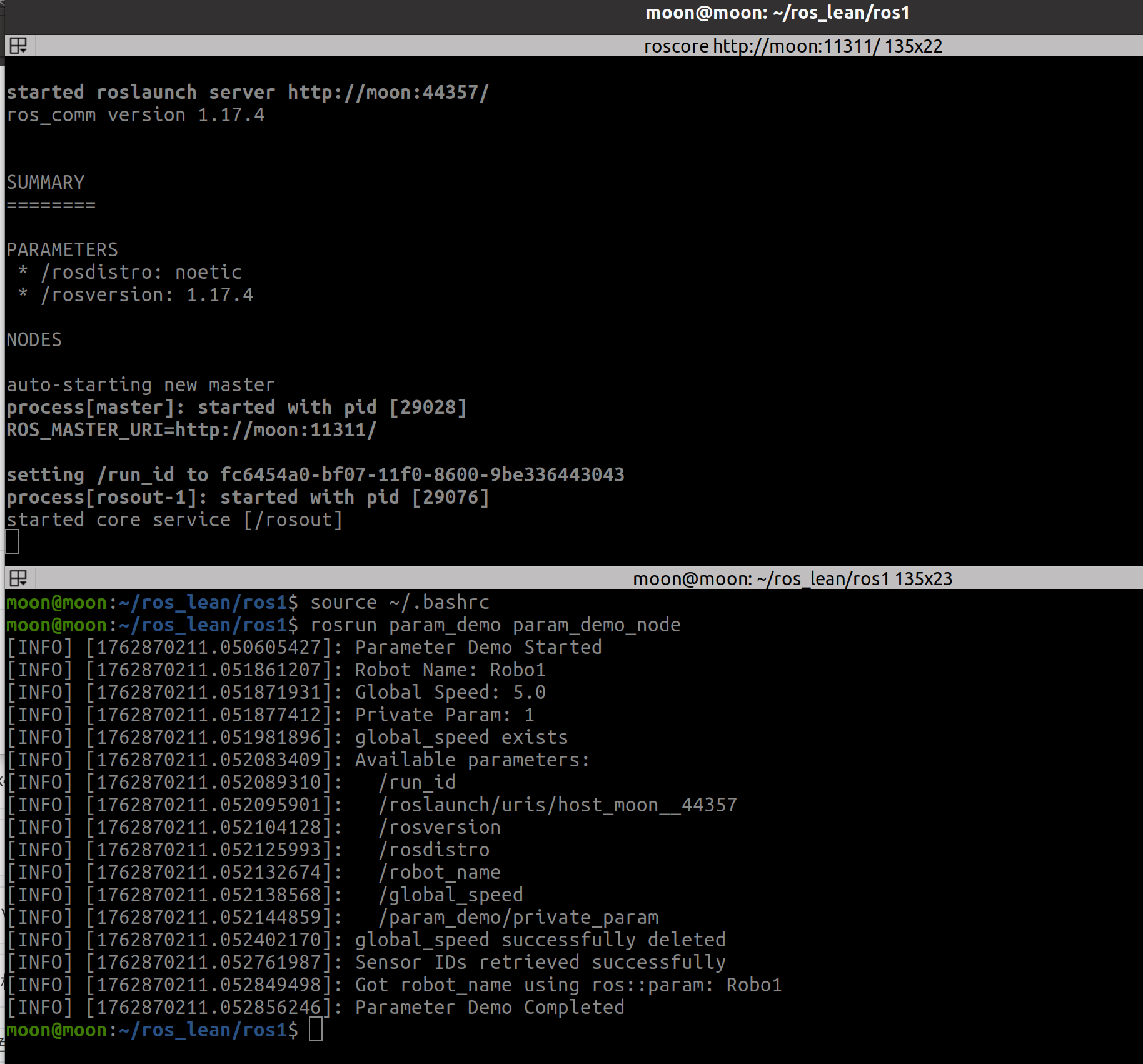Click the 'Robot Name: Robo1' log line
Screen dimensions: 1143x1064
(450, 670)
